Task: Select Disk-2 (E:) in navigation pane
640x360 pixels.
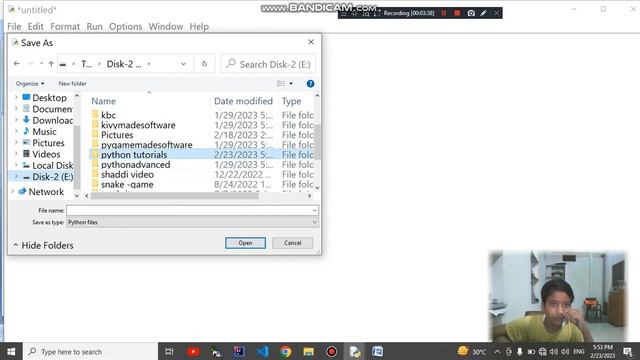Action: click(x=48, y=177)
